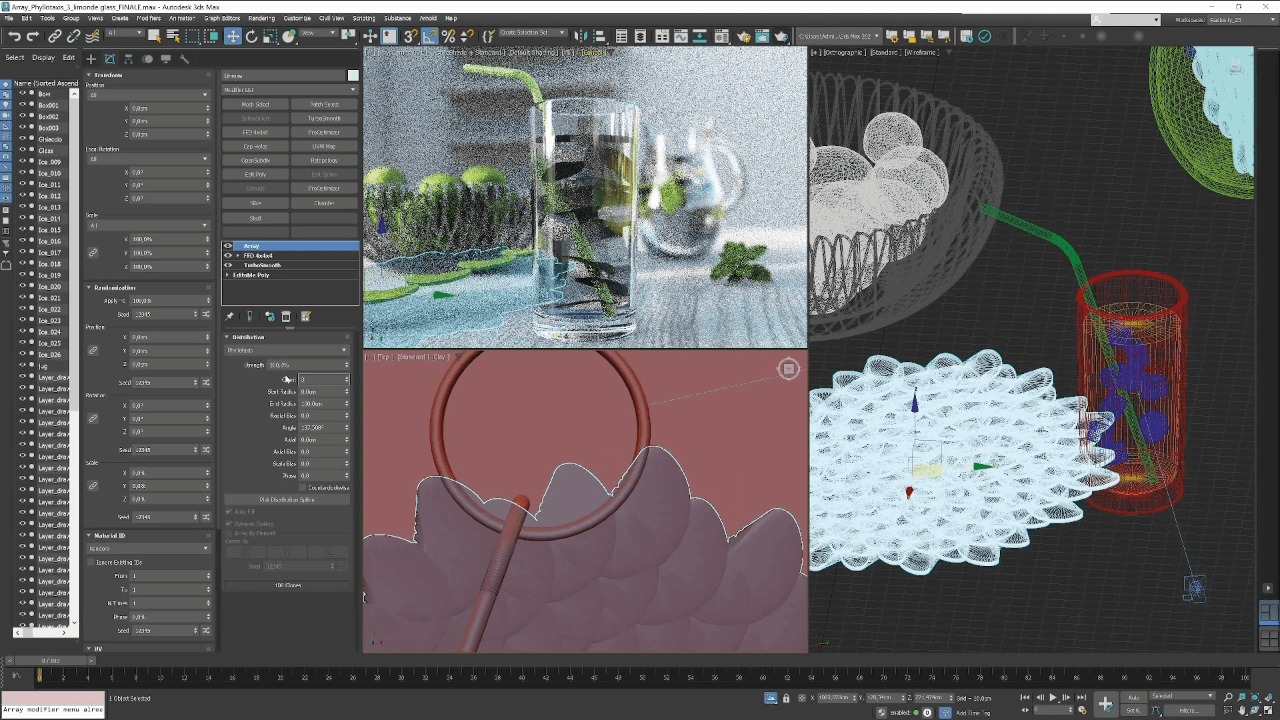Hide Box001 via its eye icon

[x=22, y=105]
